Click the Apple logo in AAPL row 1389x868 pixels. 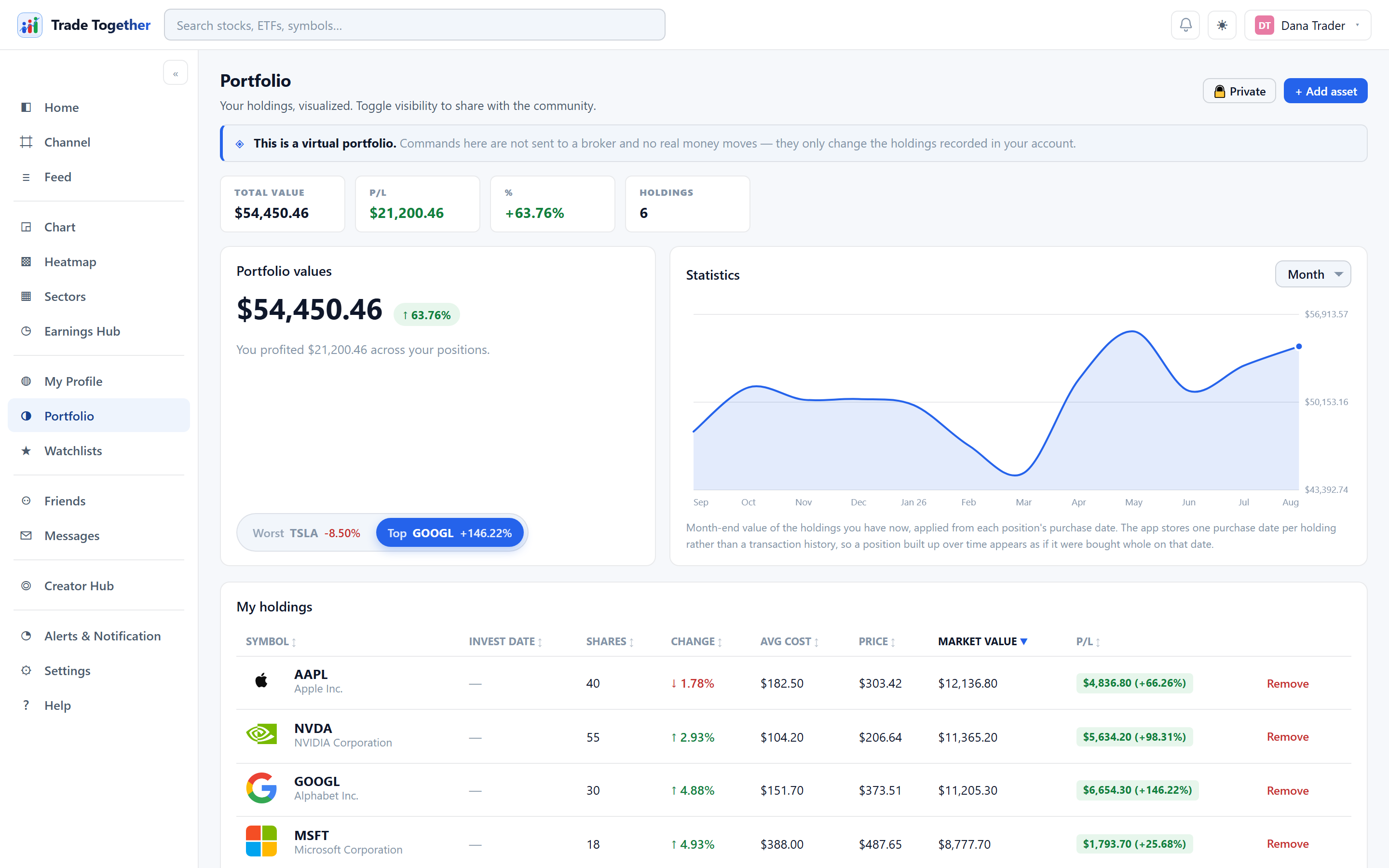(x=261, y=681)
